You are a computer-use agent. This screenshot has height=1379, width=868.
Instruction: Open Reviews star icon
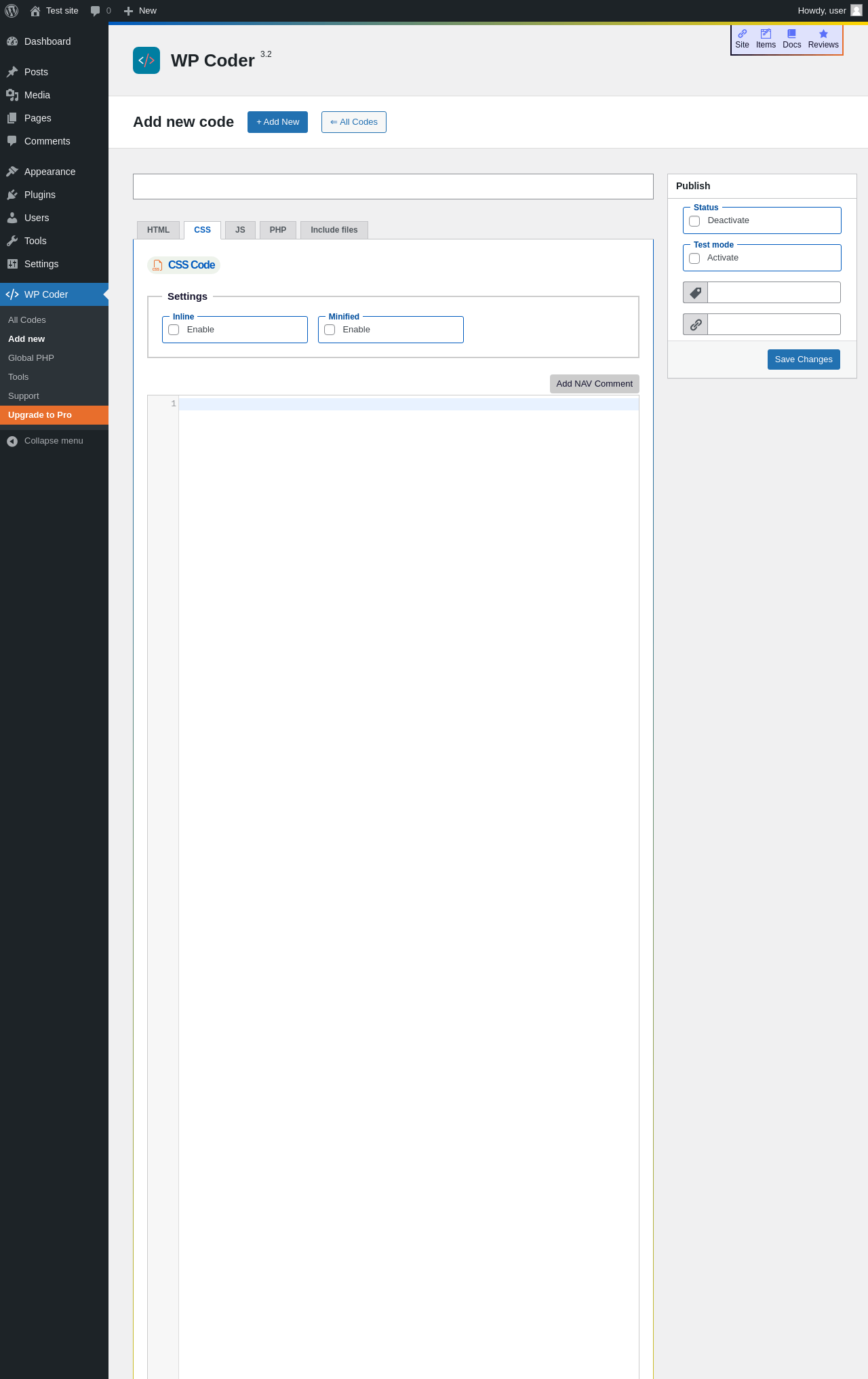823,39
